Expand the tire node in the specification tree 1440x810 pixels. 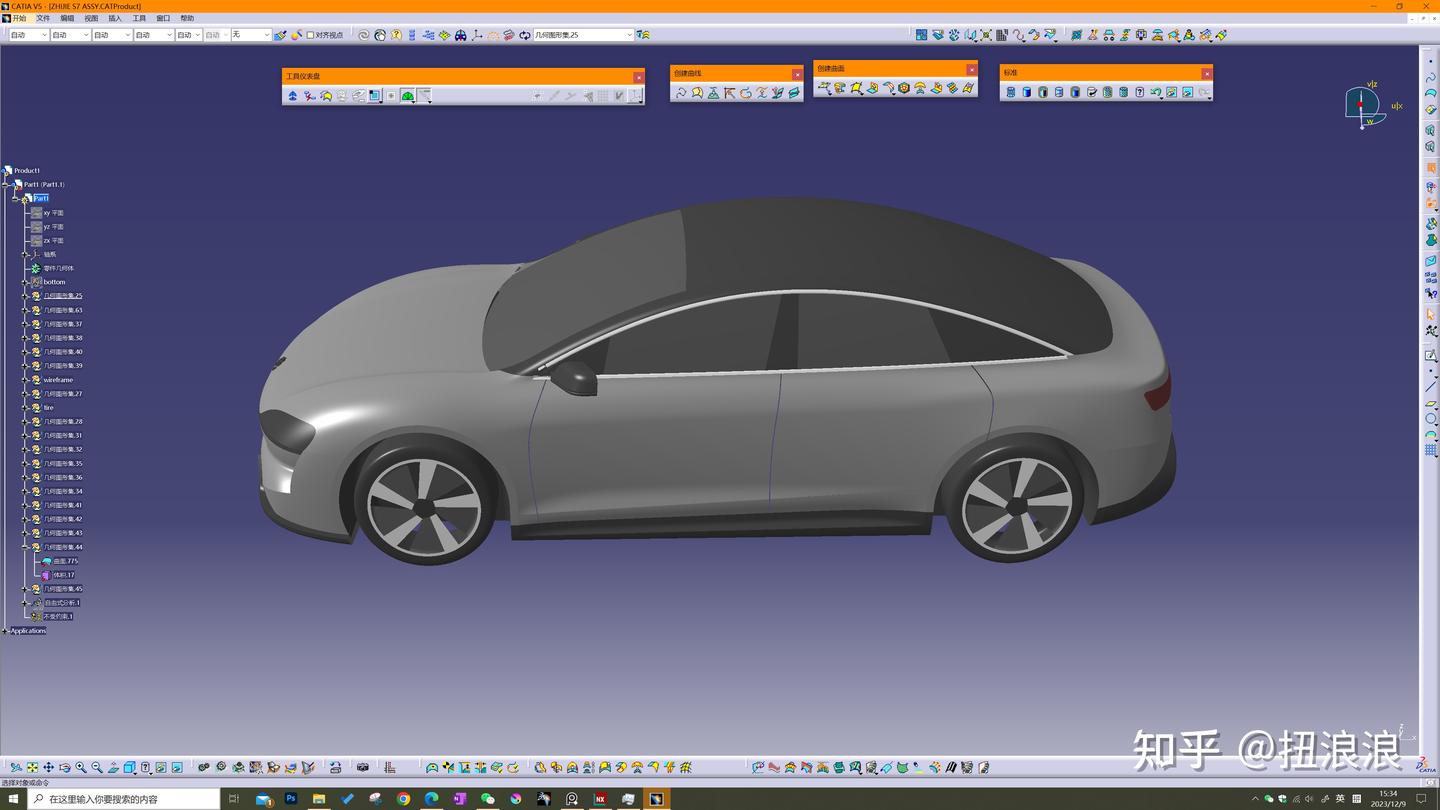point(25,407)
